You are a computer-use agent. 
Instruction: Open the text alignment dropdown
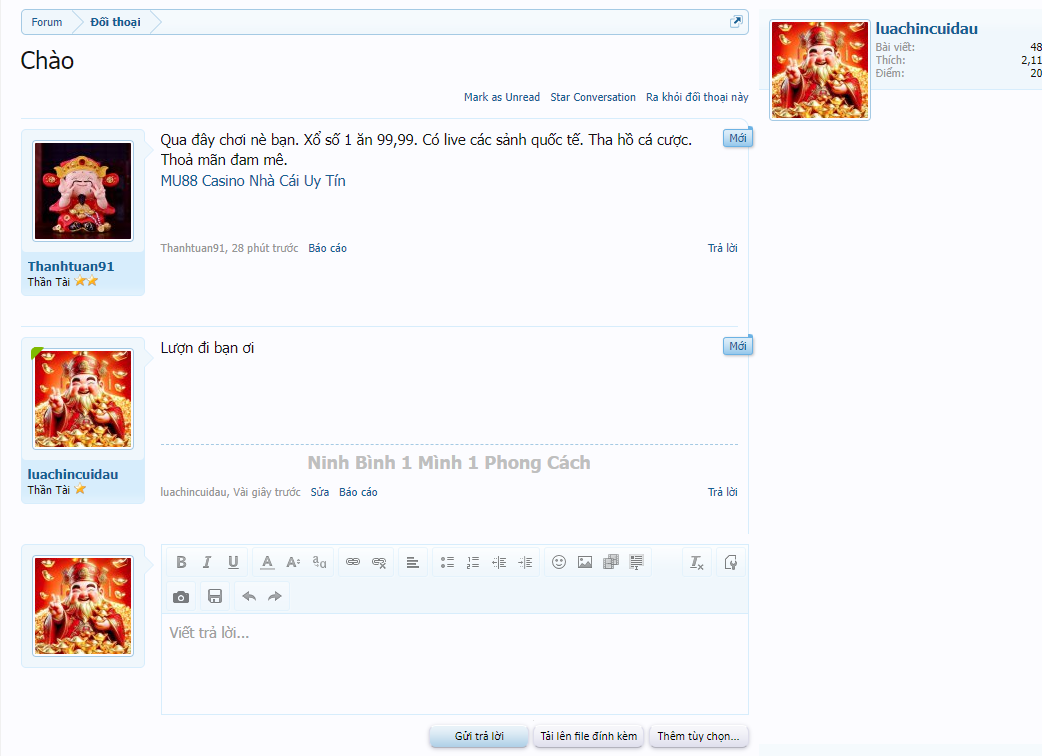click(x=413, y=562)
